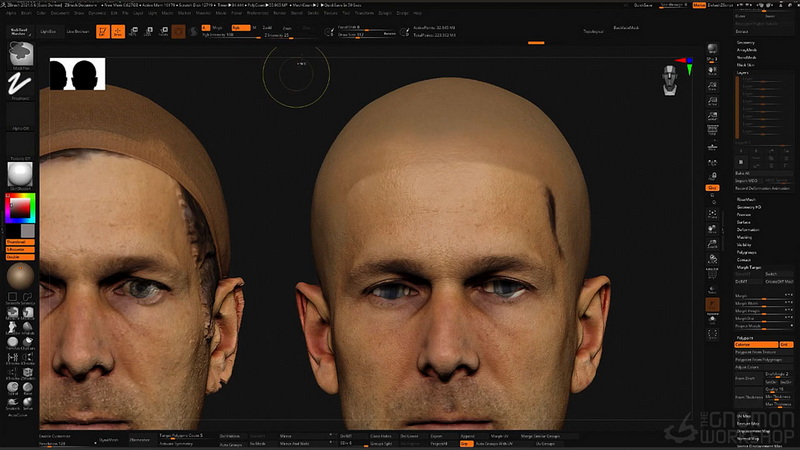Open the SkinShade material sphere

click(x=20, y=176)
